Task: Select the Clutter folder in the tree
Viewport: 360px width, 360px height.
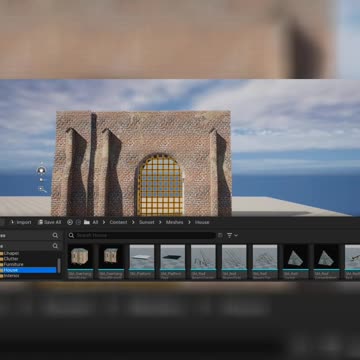Action: pyautogui.click(x=11, y=259)
